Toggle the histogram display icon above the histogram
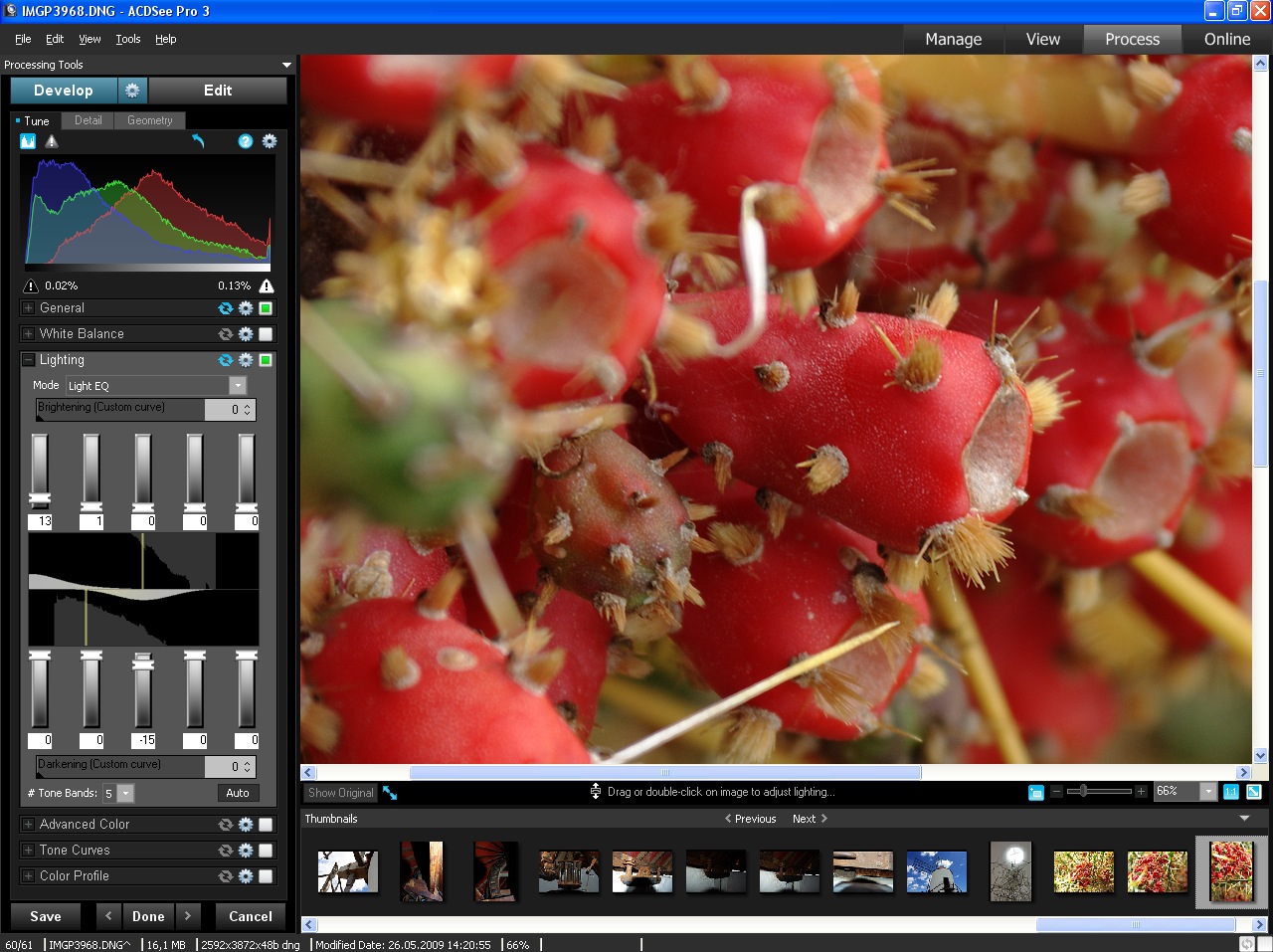Viewport: 1273px width, 952px height. pos(27,140)
